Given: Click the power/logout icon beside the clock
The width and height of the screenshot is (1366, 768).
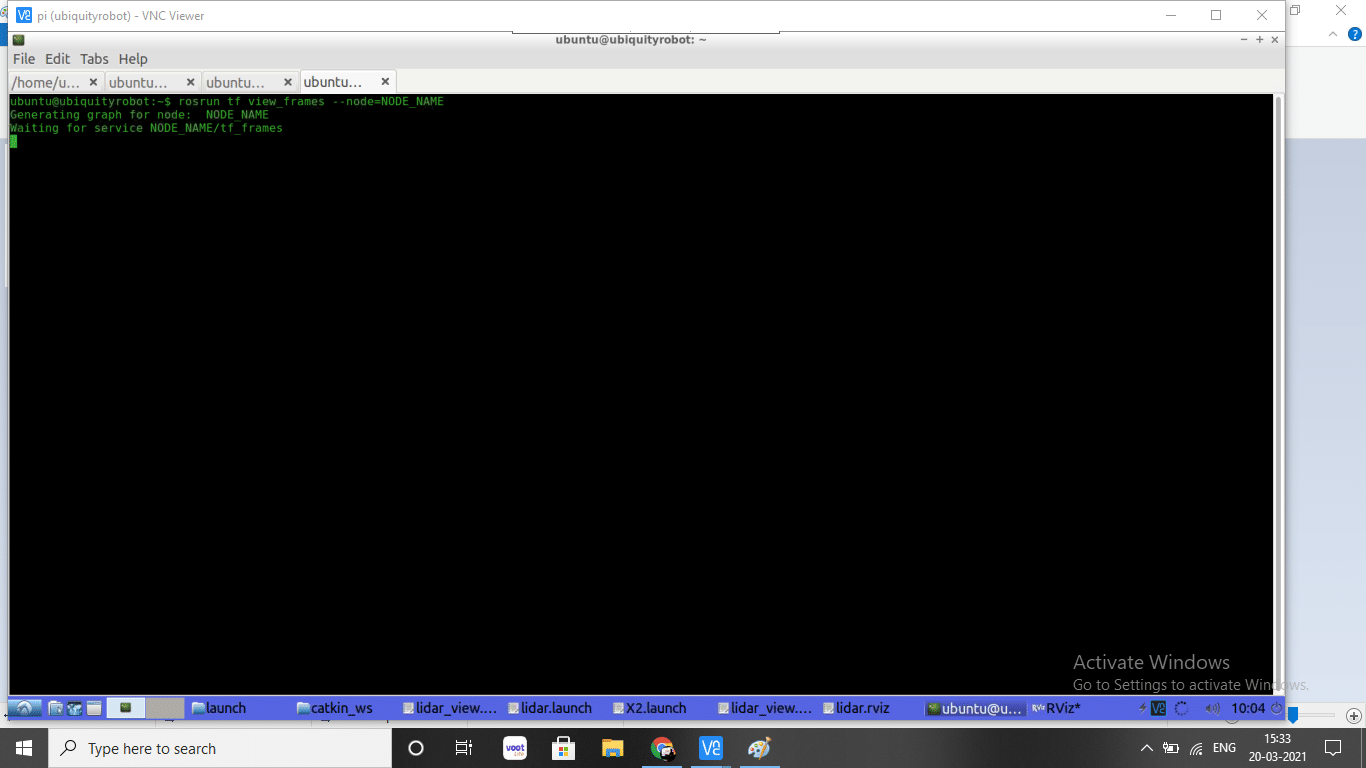Looking at the screenshot, I should (x=1276, y=708).
